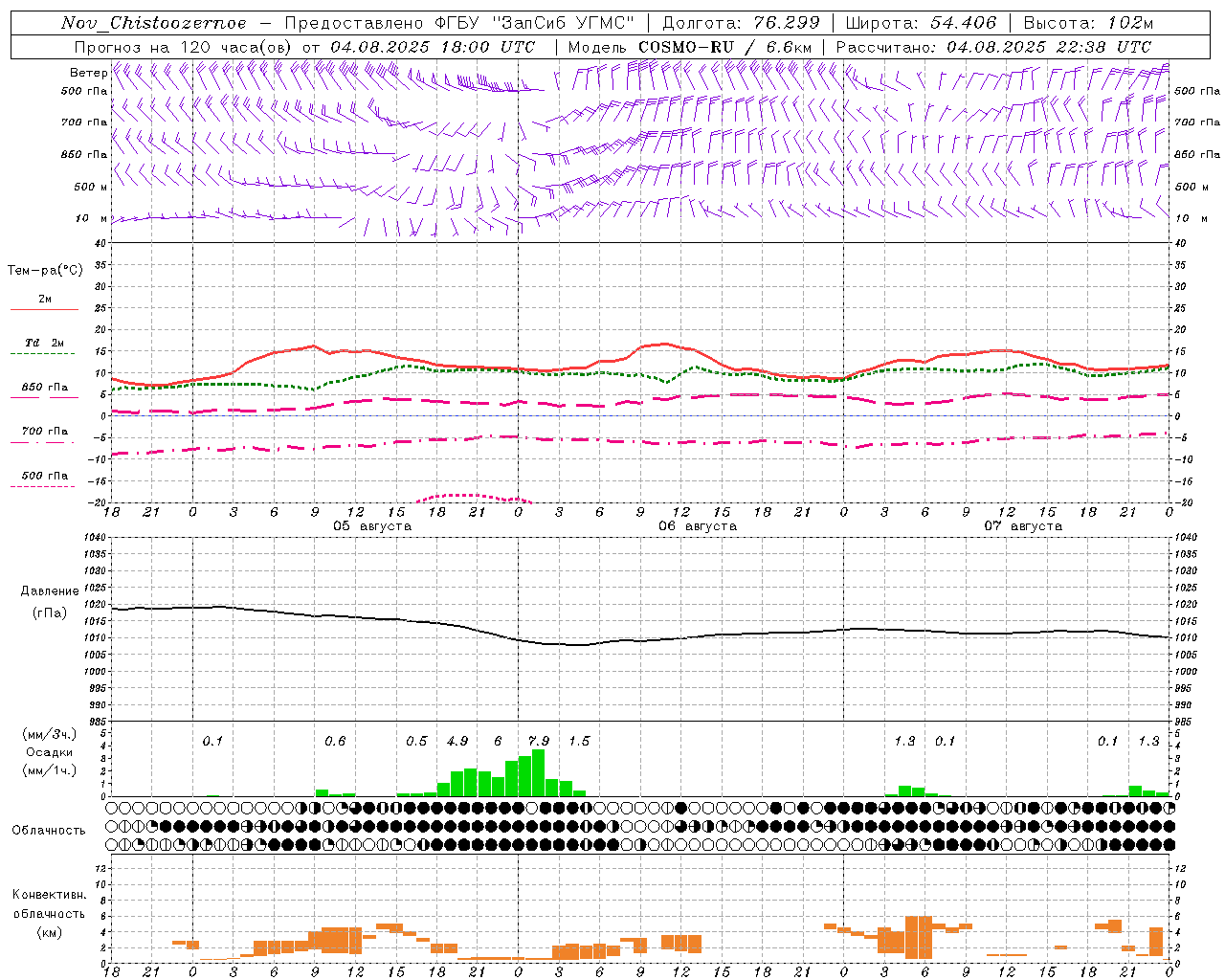Click the Рассчитано: 04.08.2025 22:38 UTC timestamp

tap(993, 47)
